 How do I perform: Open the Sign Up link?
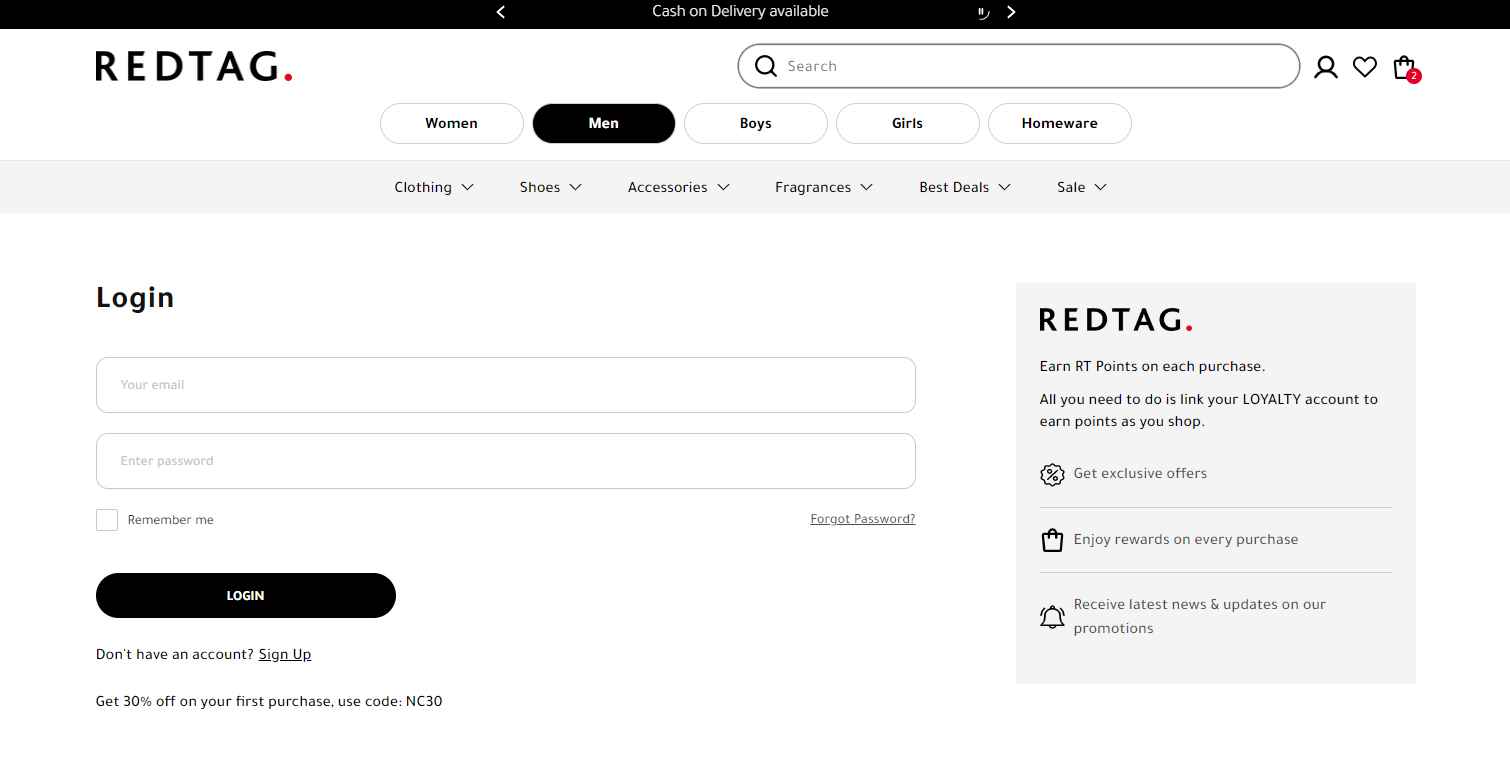click(x=284, y=654)
